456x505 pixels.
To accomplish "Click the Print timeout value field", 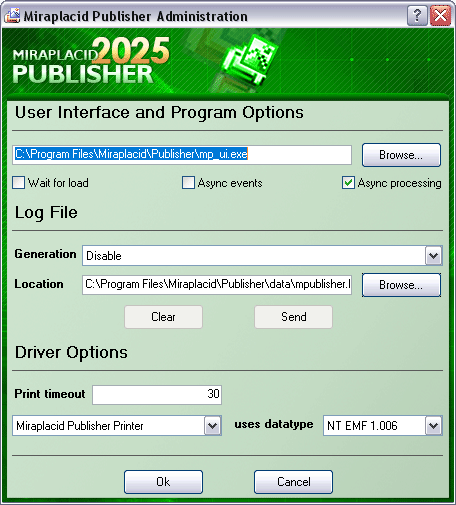I will (x=157, y=395).
